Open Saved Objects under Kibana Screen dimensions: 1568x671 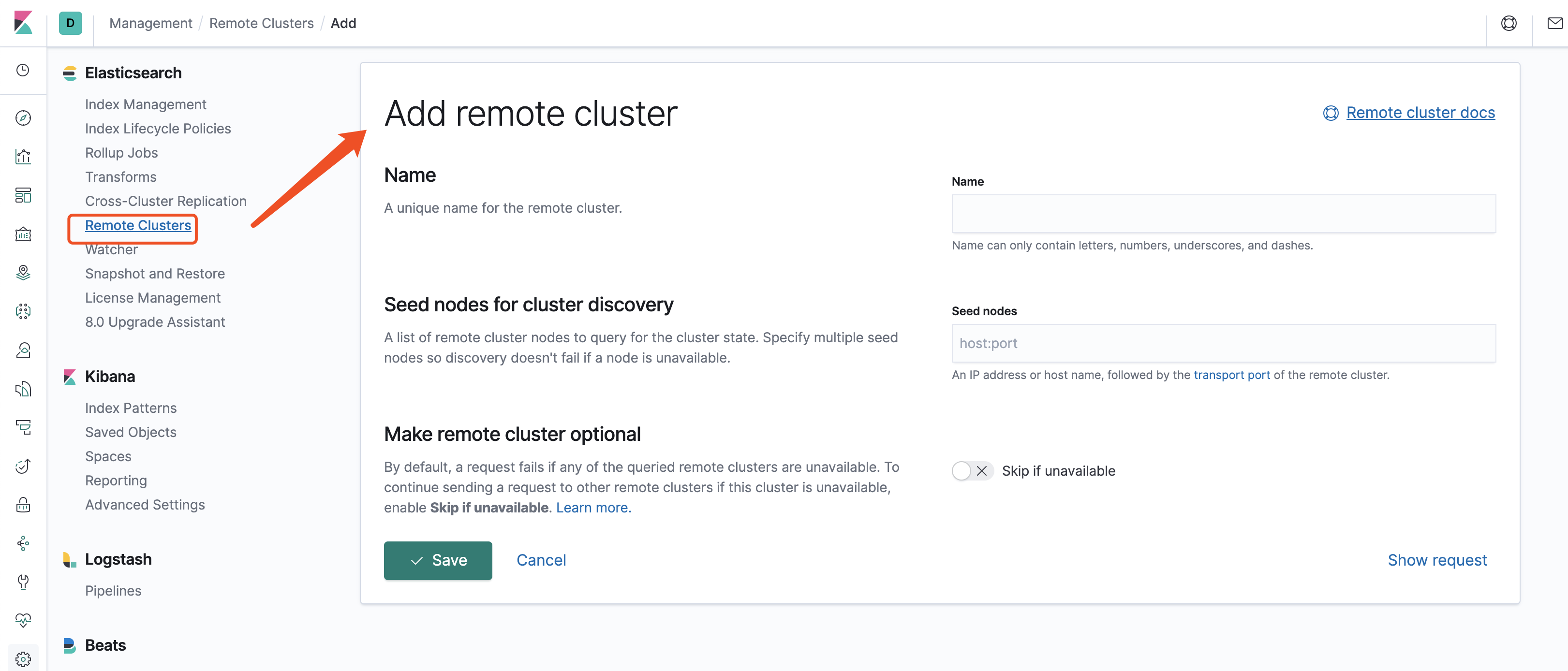point(131,433)
